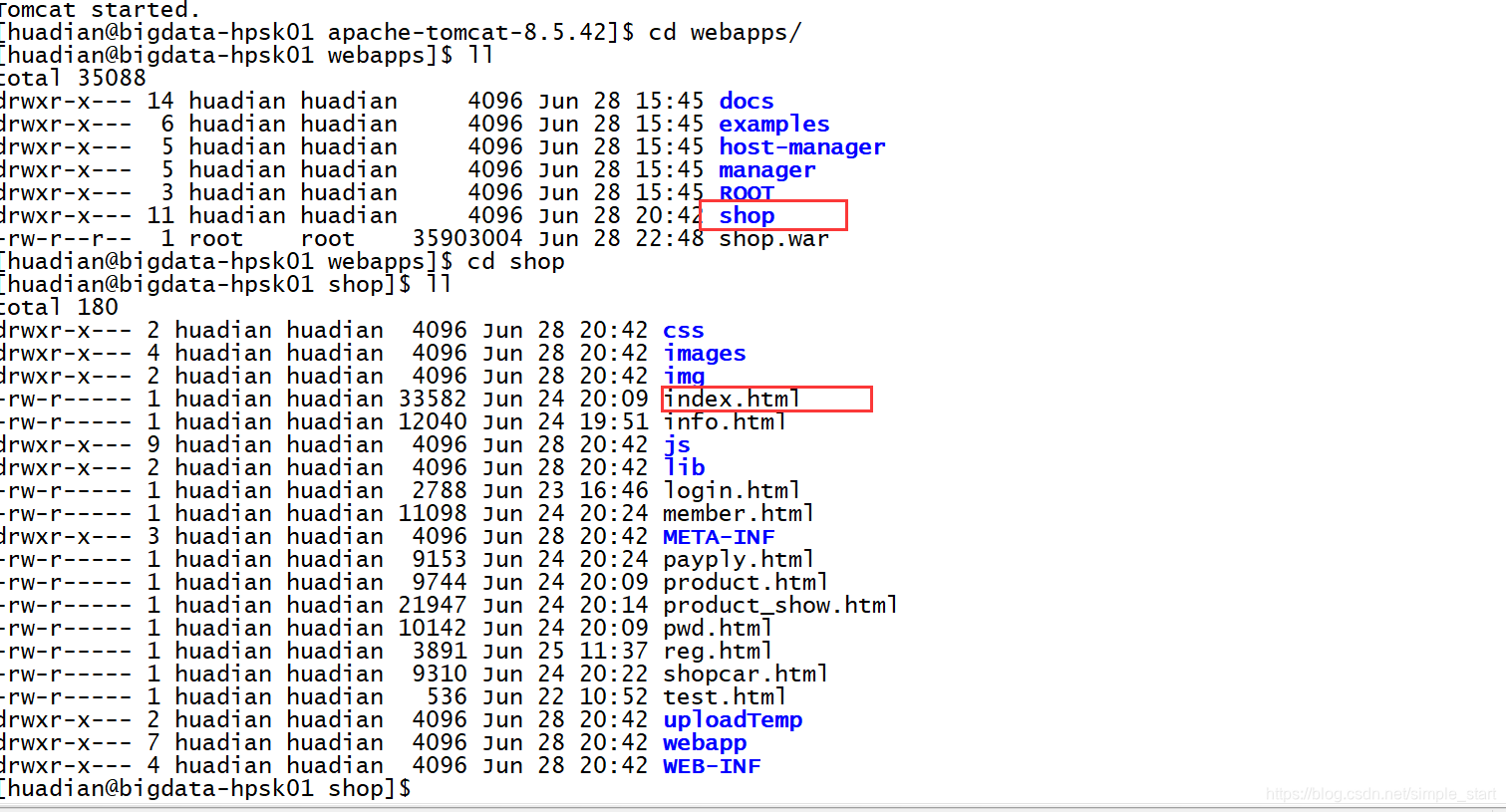The height and width of the screenshot is (812, 1506).
Task: Click the css directory name
Action: (684, 331)
